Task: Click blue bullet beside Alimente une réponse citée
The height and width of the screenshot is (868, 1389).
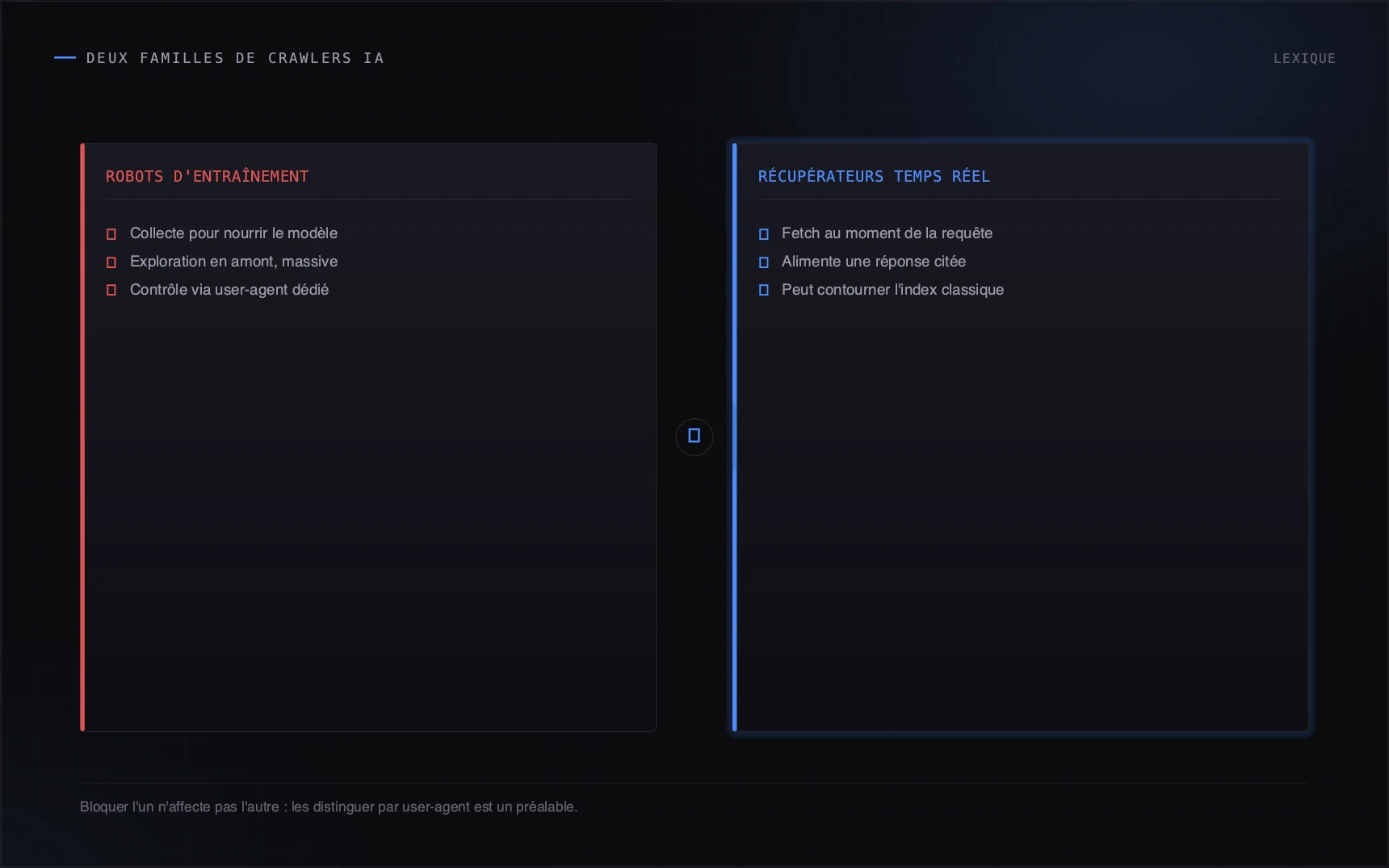Action: click(764, 262)
